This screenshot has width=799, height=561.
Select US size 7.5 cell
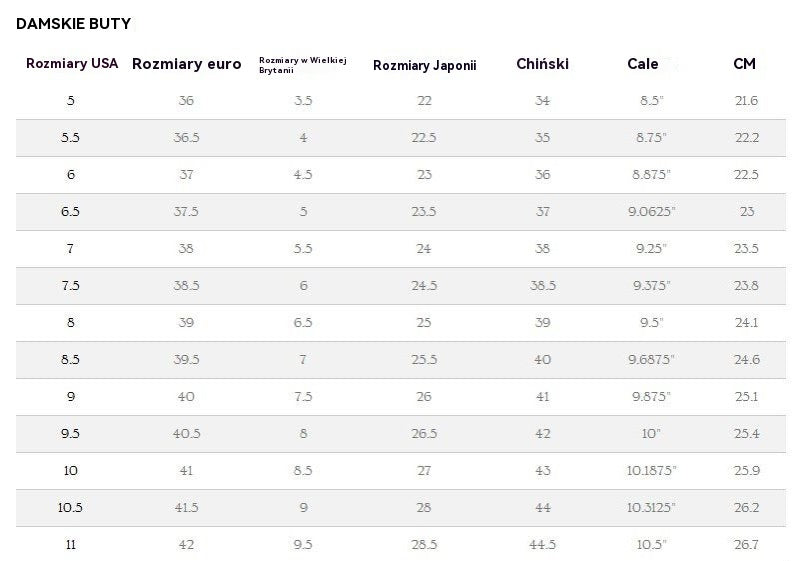[70, 286]
